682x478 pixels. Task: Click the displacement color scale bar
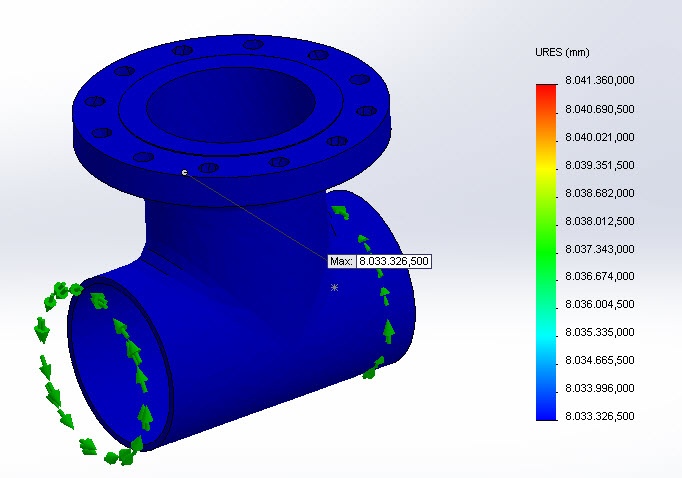pyautogui.click(x=546, y=252)
